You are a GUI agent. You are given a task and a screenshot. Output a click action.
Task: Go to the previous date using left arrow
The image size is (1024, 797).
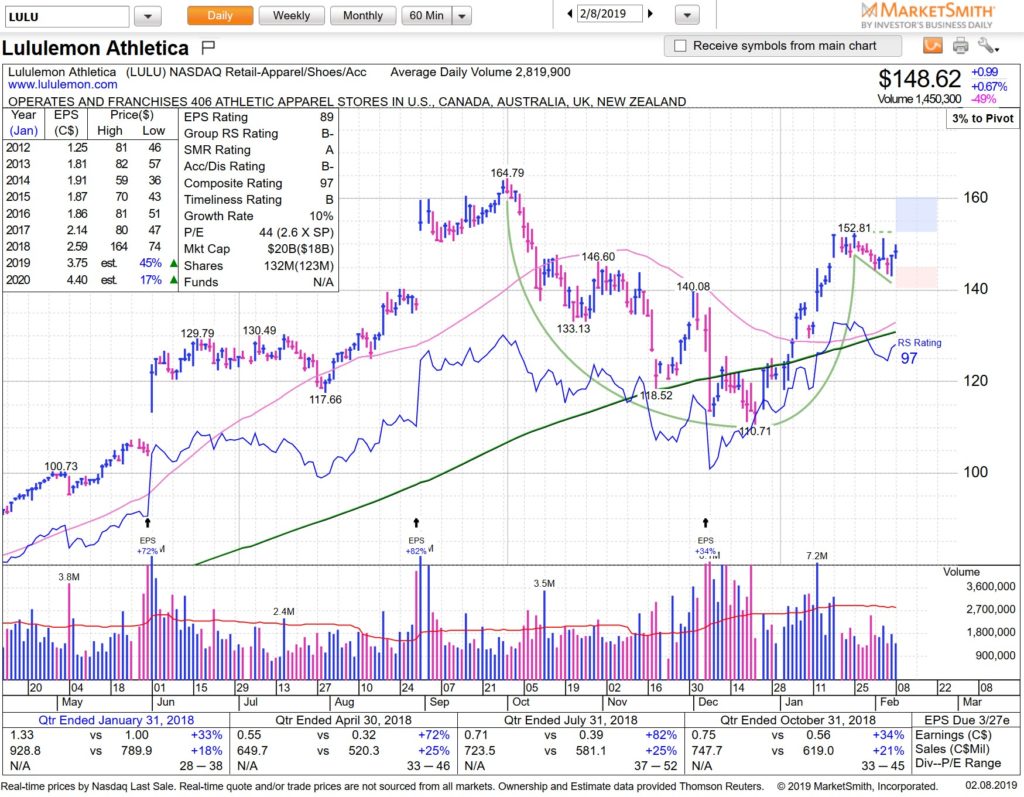[x=570, y=14]
